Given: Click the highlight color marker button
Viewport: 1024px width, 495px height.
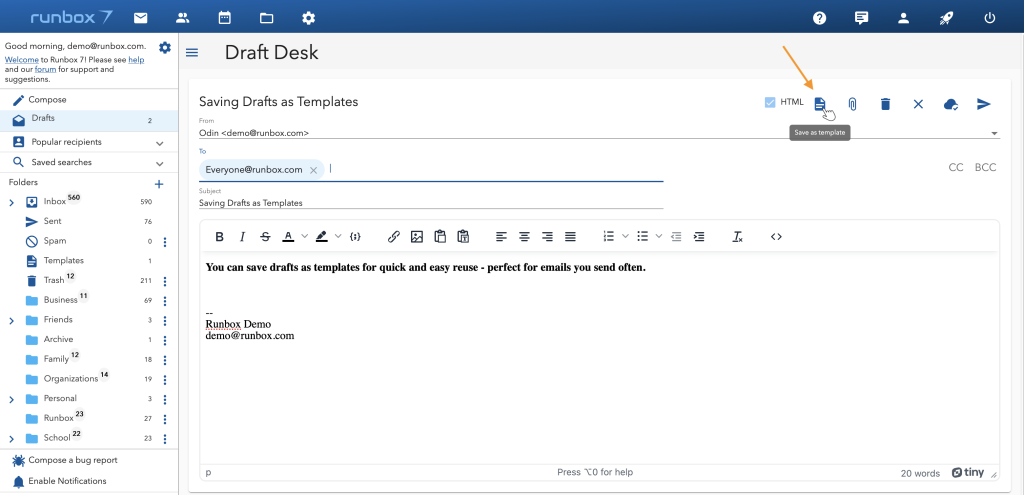Looking at the screenshot, I should click(321, 237).
